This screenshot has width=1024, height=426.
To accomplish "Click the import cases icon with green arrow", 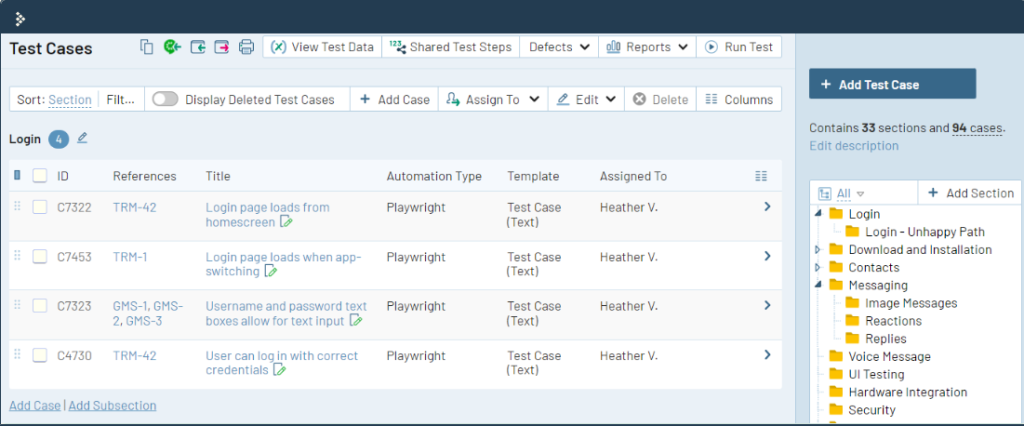I will pyautogui.click(x=198, y=47).
